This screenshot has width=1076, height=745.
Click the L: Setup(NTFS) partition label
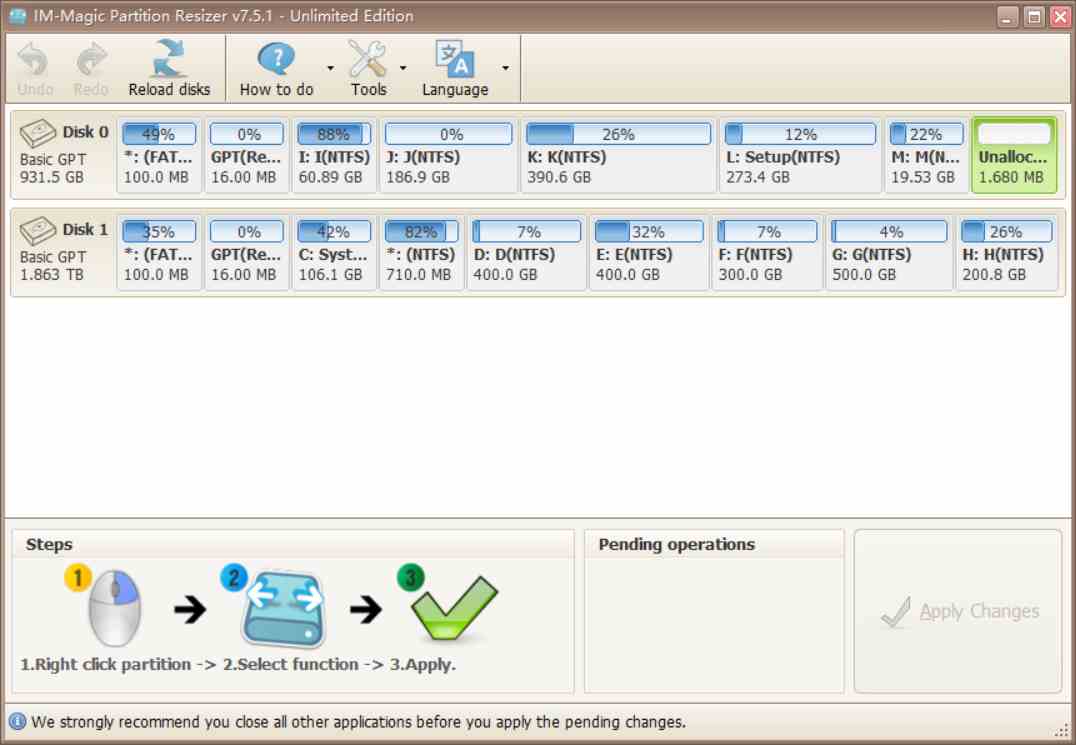pos(783,157)
